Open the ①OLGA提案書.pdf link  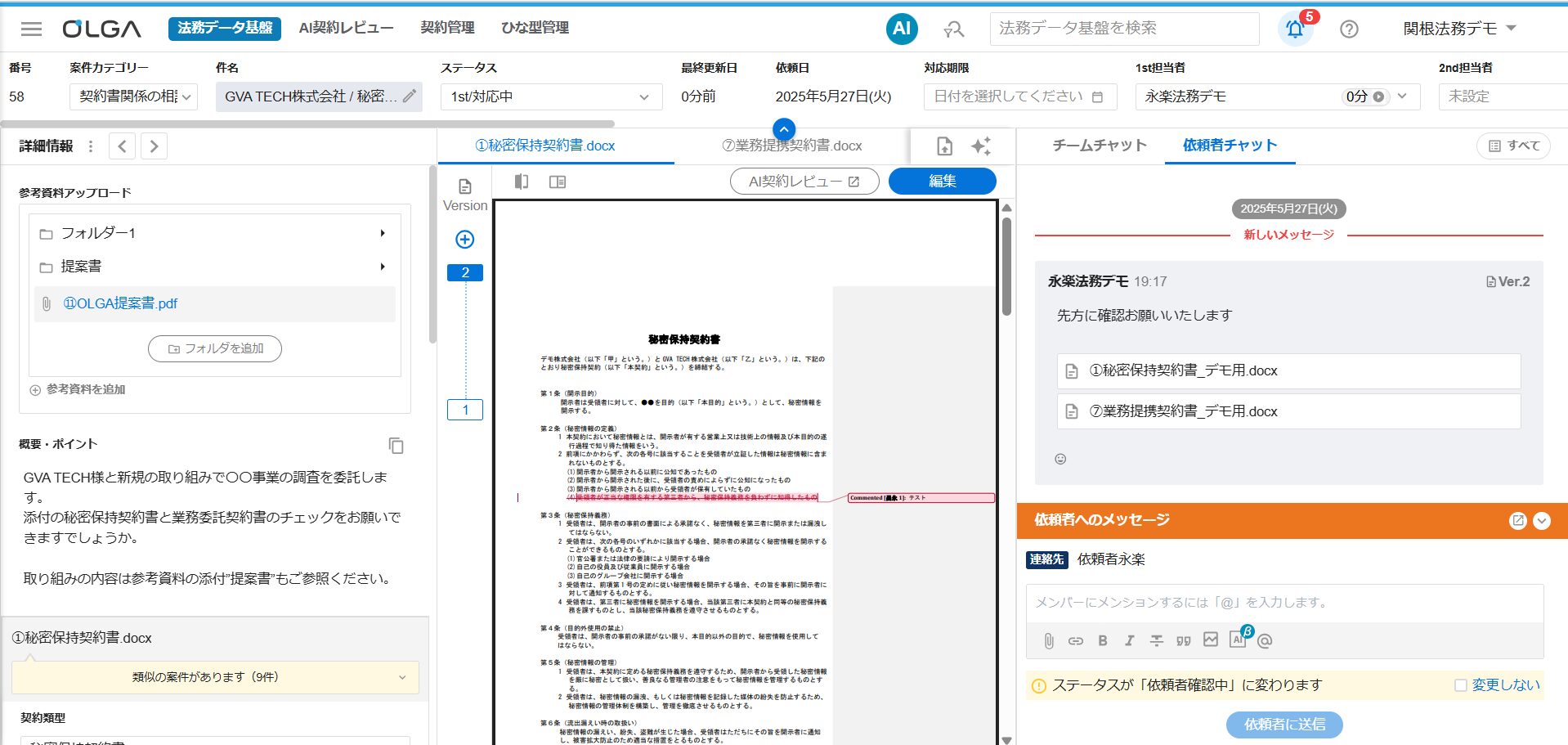pos(120,303)
